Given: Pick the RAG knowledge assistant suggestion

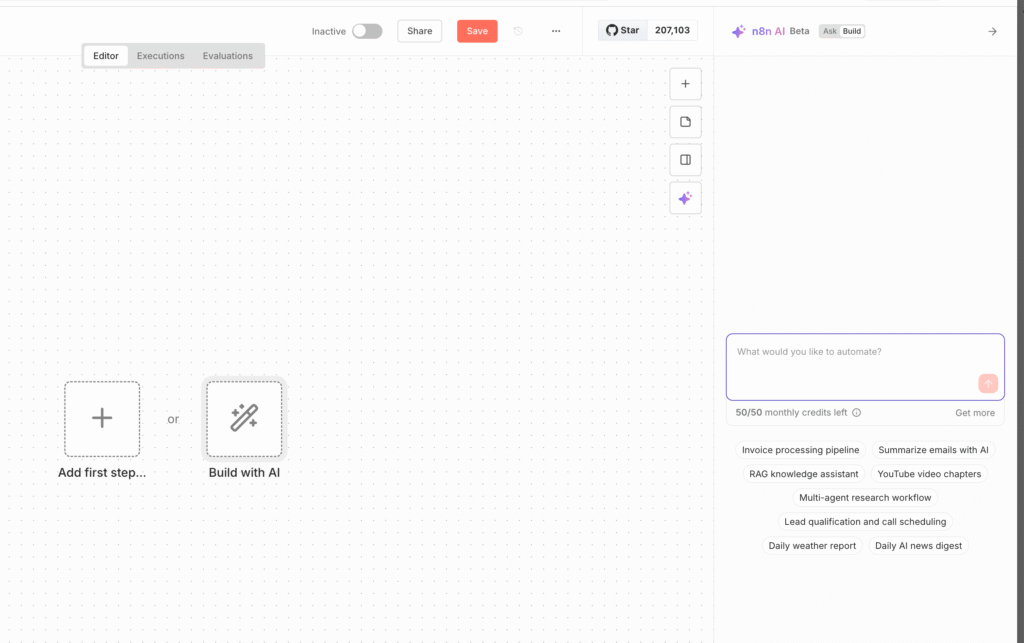Looking at the screenshot, I should click(804, 474).
